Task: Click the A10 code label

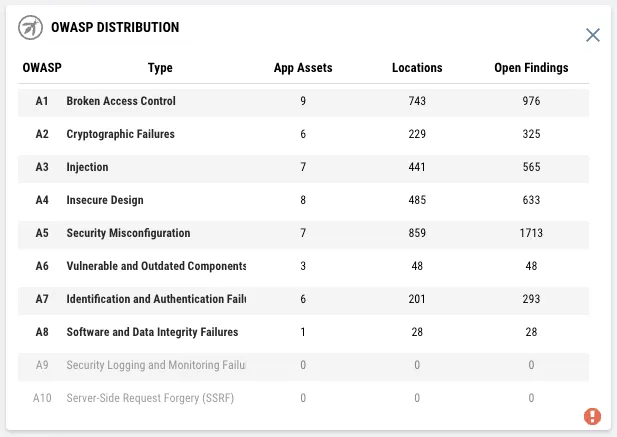Action: click(42, 398)
